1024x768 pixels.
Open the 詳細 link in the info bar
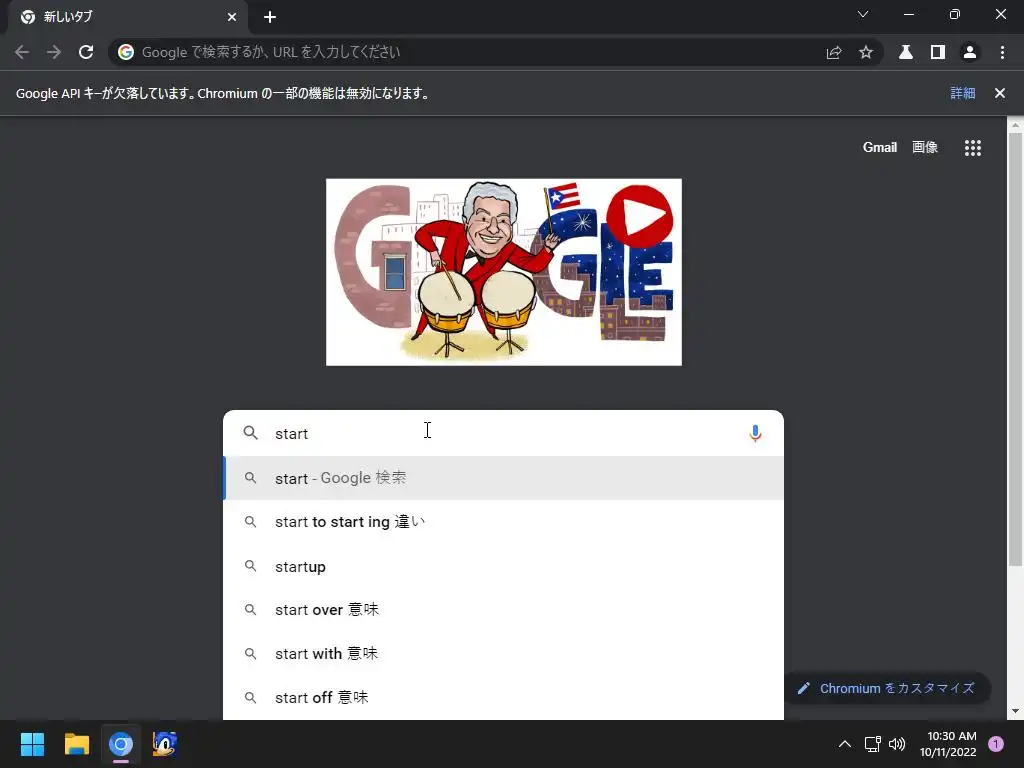coord(963,93)
